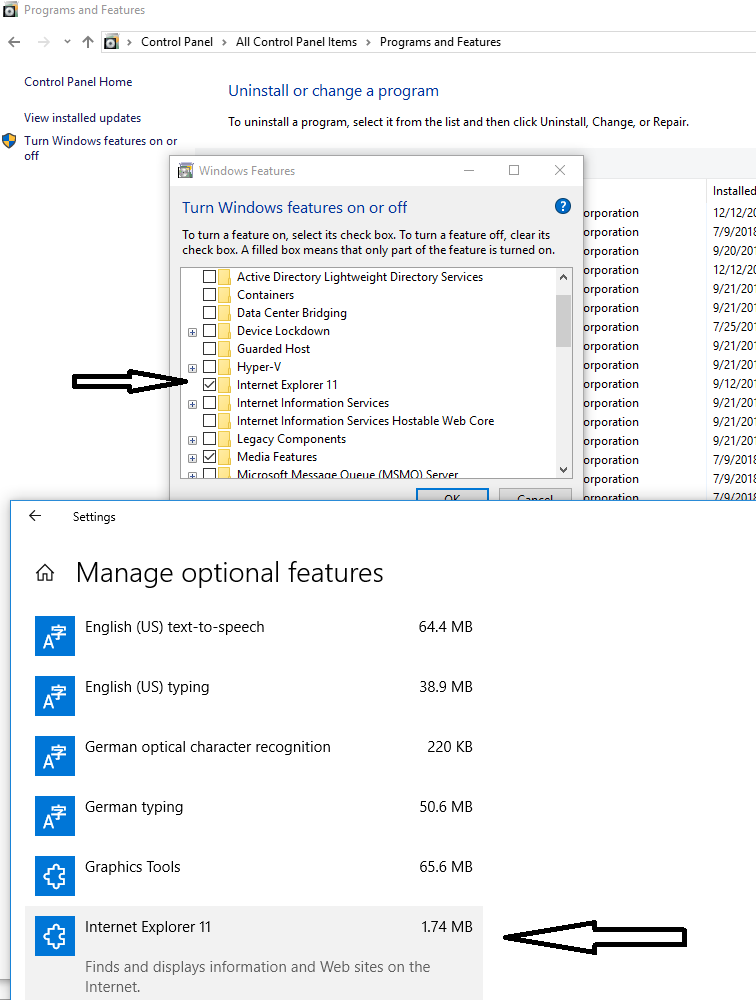
Task: Open recent locations dropdown chevron
Action: pyautogui.click(x=67, y=42)
